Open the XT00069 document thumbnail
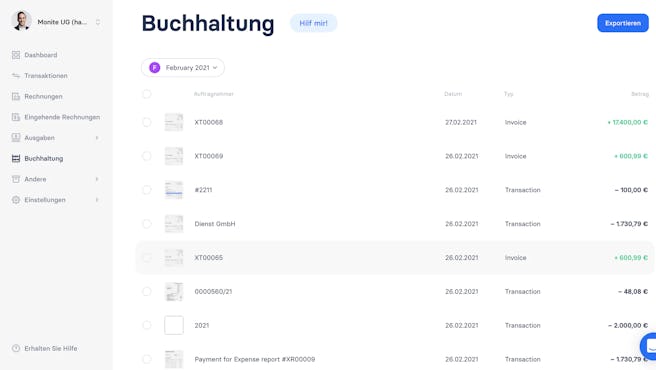The height and width of the screenshot is (370, 656). coord(174,156)
